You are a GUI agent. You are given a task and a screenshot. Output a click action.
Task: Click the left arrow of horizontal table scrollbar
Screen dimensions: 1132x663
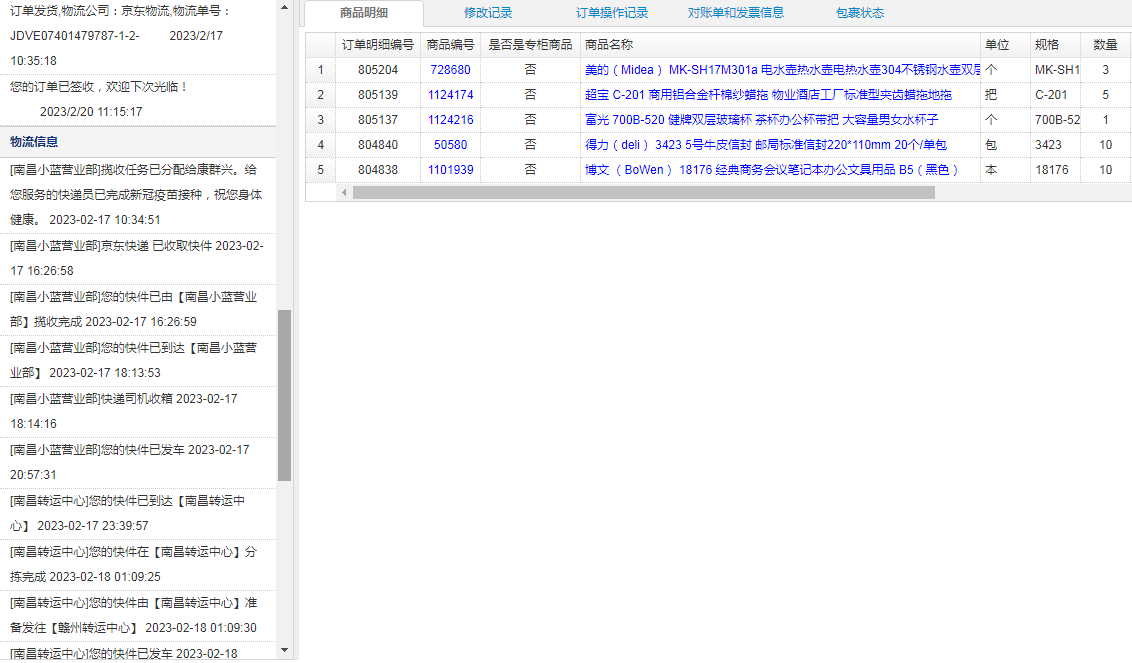[x=344, y=193]
